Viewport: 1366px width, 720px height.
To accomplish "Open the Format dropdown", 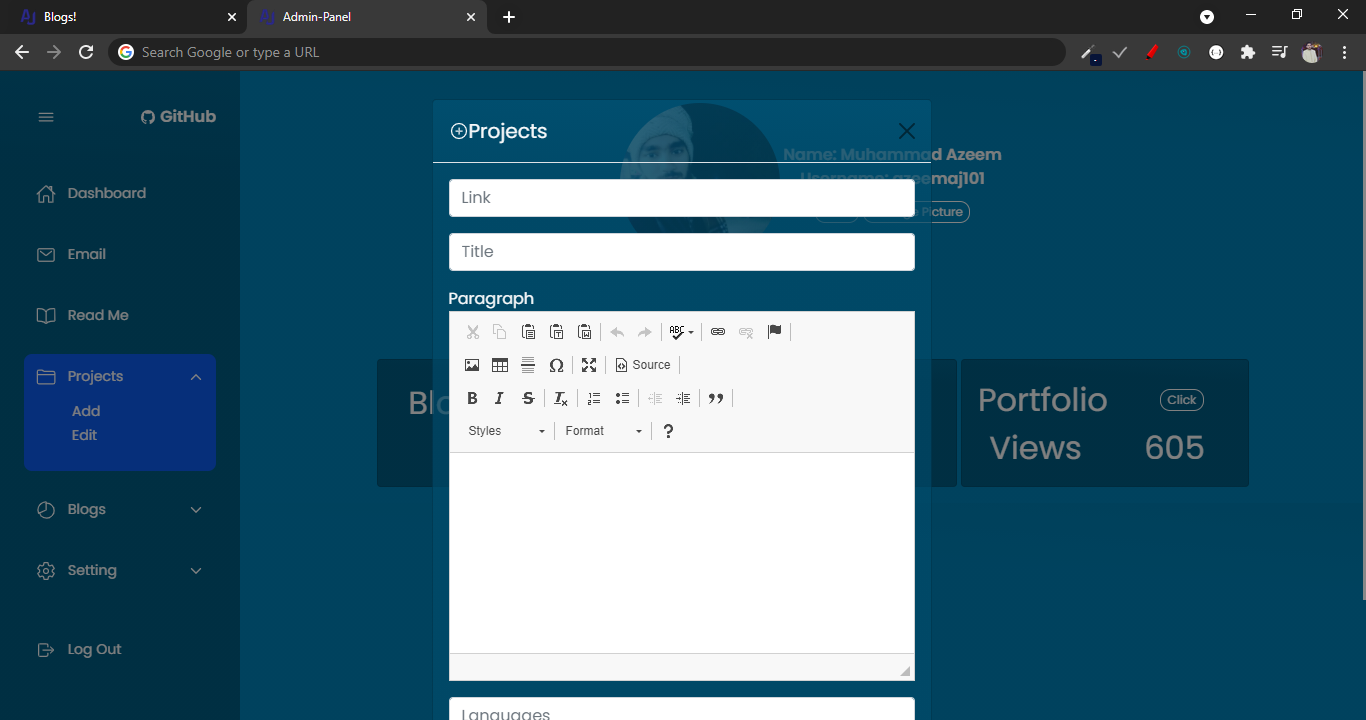I will [603, 431].
